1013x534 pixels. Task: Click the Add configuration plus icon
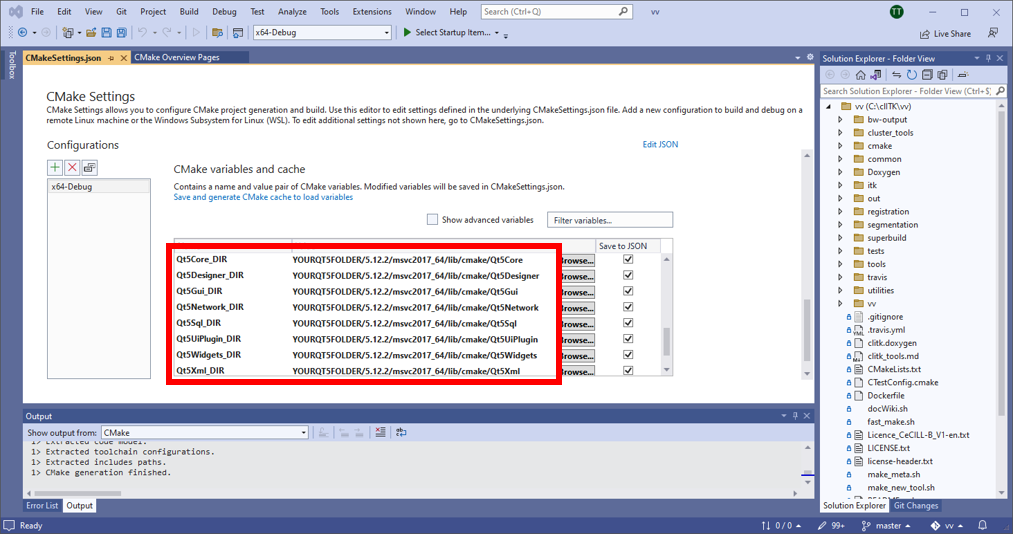point(55,168)
